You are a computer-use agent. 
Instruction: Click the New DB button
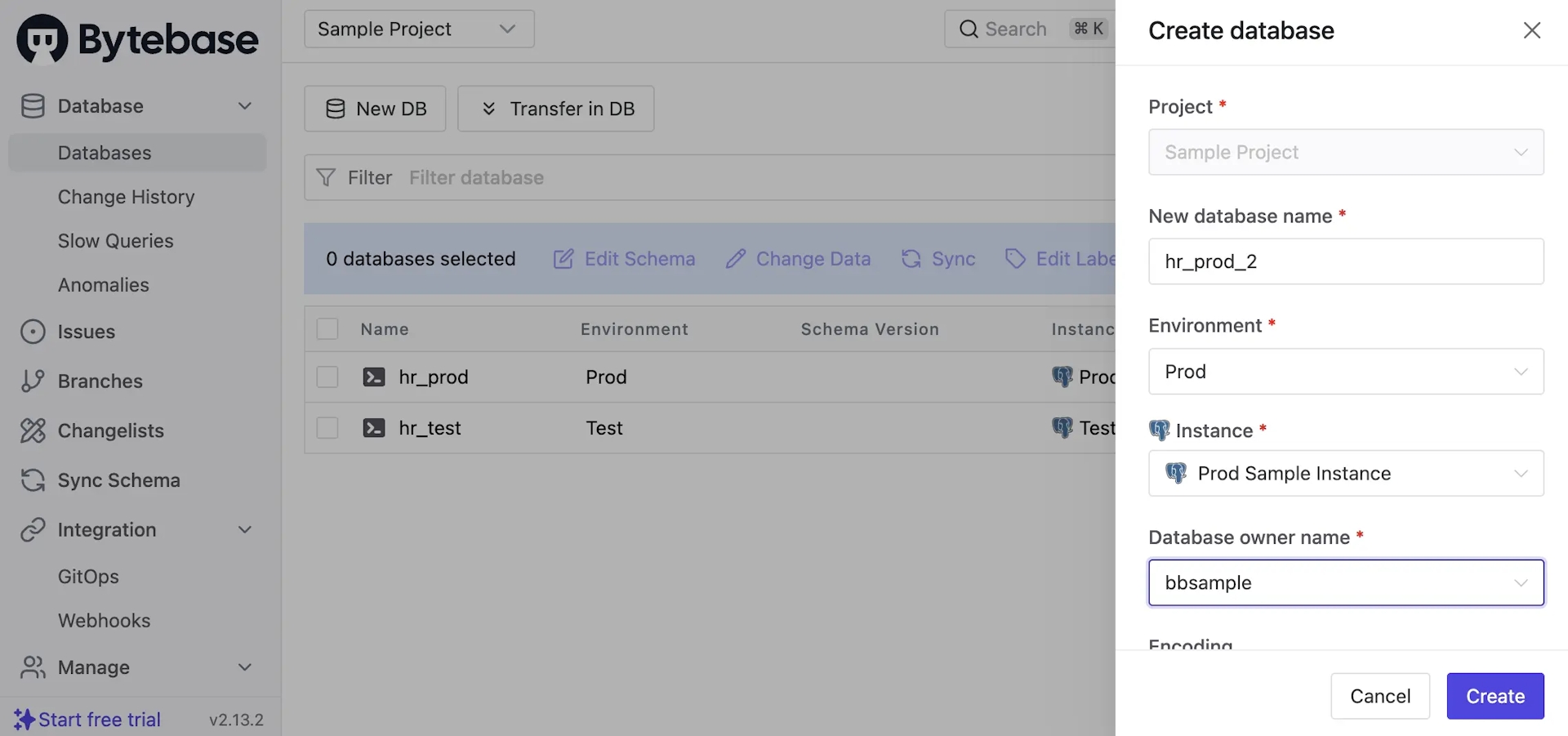(x=375, y=109)
